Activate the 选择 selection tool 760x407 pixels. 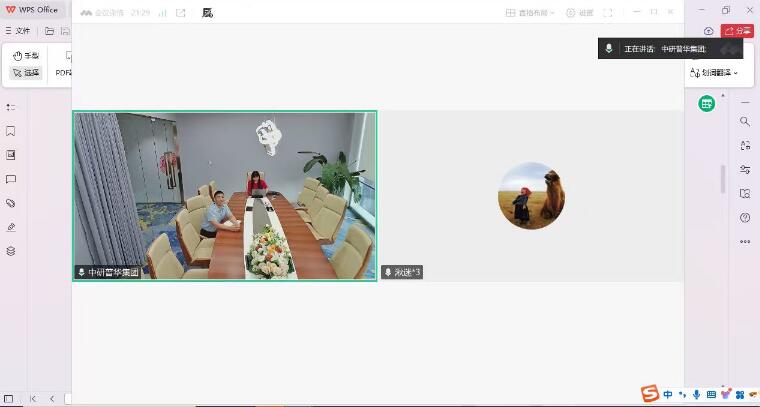pos(26,73)
